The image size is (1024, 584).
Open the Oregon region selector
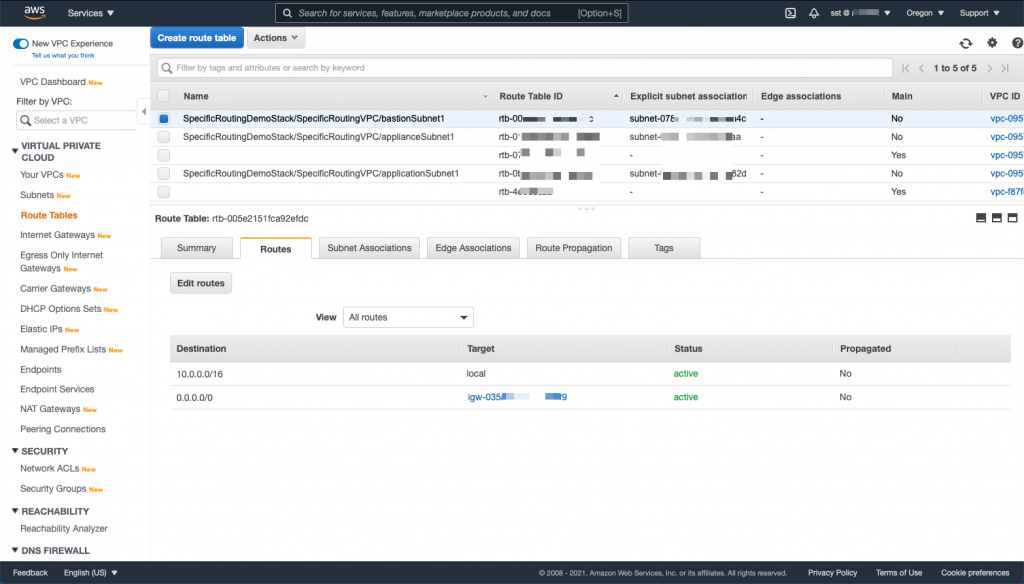click(924, 12)
